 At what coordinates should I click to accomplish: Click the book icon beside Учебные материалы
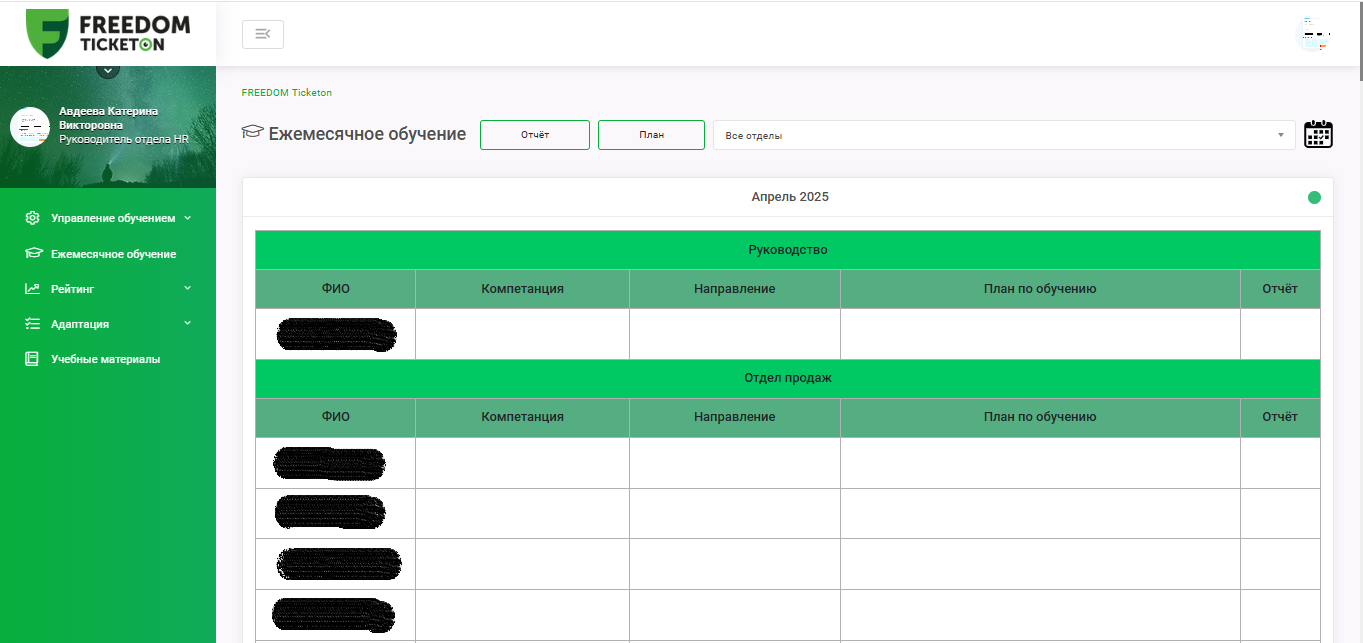click(x=32, y=359)
